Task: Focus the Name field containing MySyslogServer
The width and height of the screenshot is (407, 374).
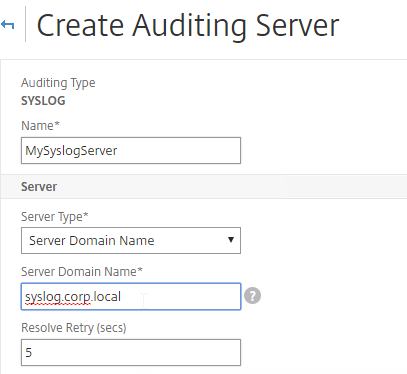Action: click(131, 150)
